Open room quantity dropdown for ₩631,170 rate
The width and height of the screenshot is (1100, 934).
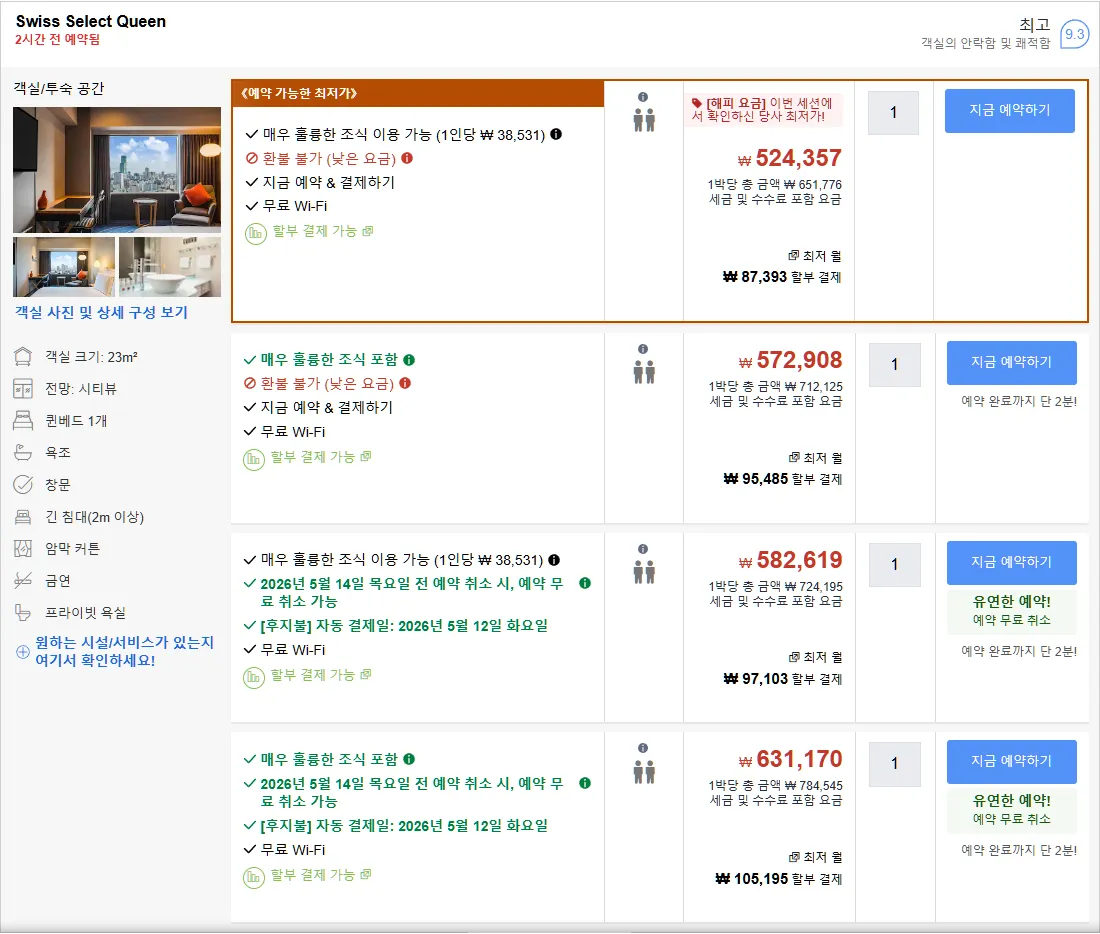[894, 763]
